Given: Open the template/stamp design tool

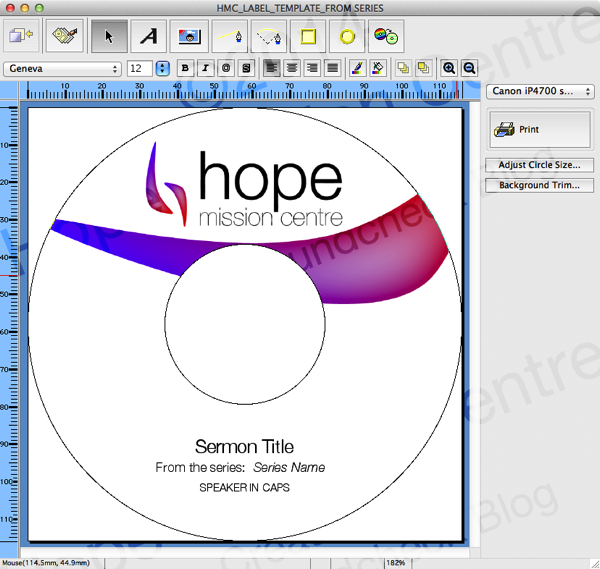Looking at the screenshot, I should [x=65, y=36].
